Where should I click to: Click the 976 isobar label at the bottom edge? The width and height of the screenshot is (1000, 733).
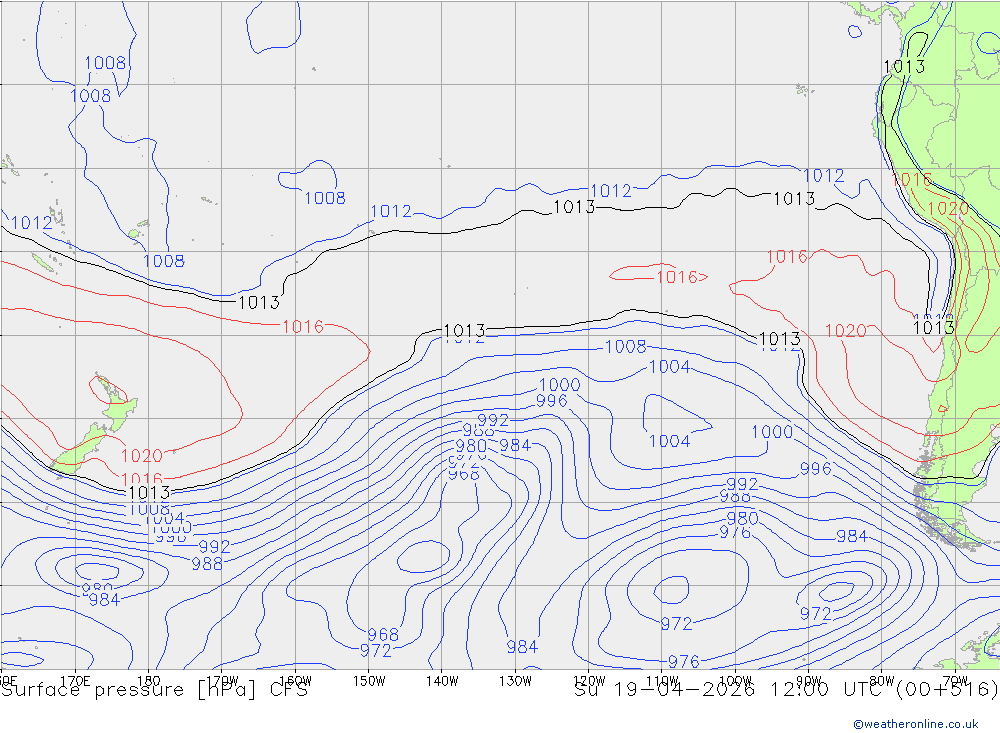coord(683,661)
